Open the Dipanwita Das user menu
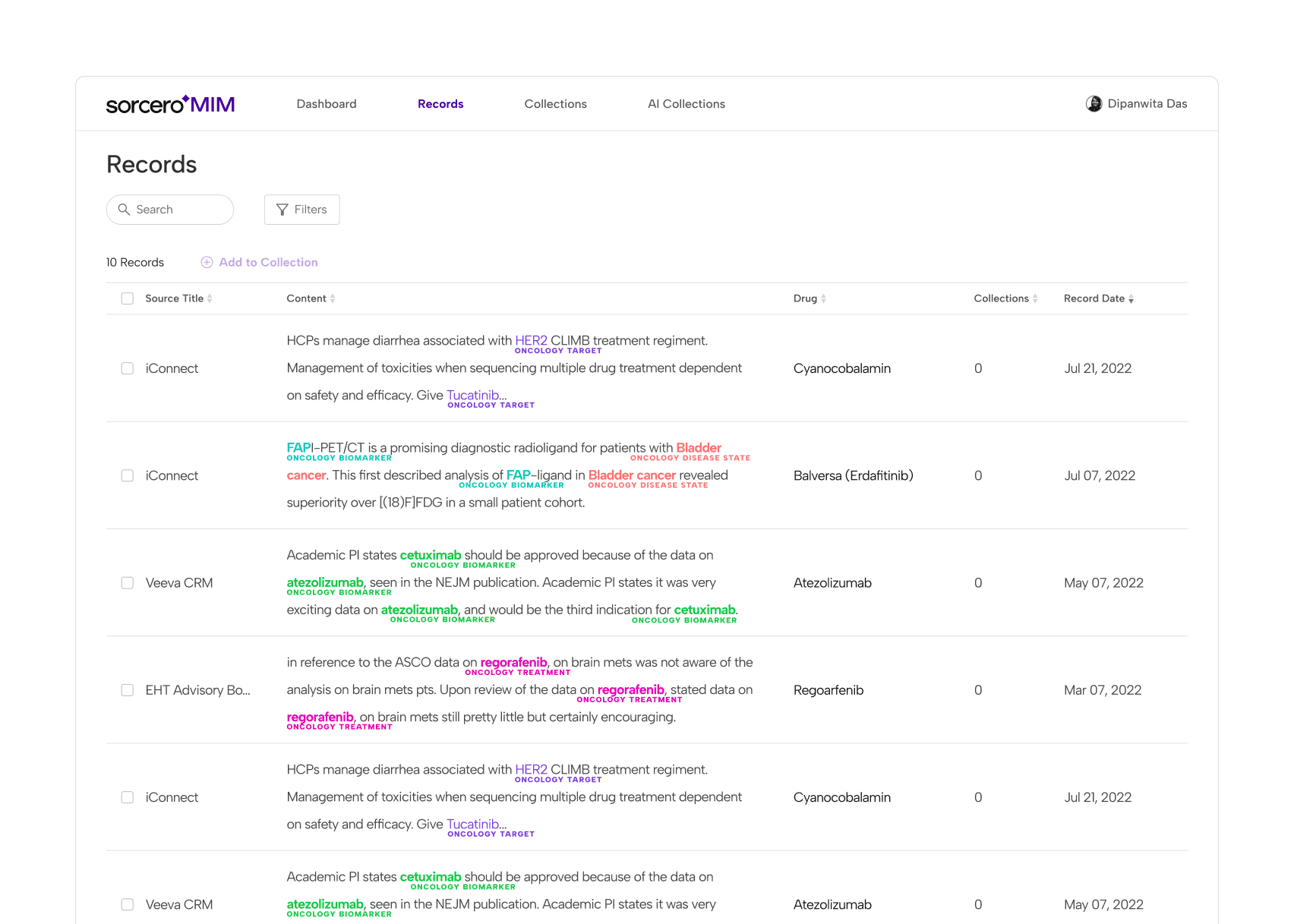Viewport: 1294px width, 924px height. [1137, 104]
